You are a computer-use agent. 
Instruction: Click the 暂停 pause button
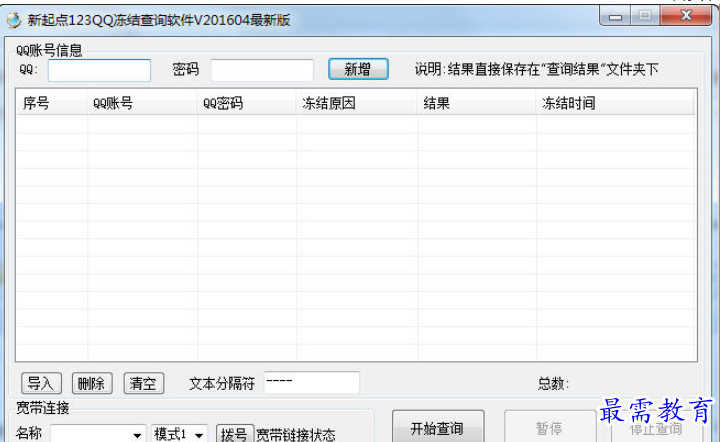click(x=550, y=427)
